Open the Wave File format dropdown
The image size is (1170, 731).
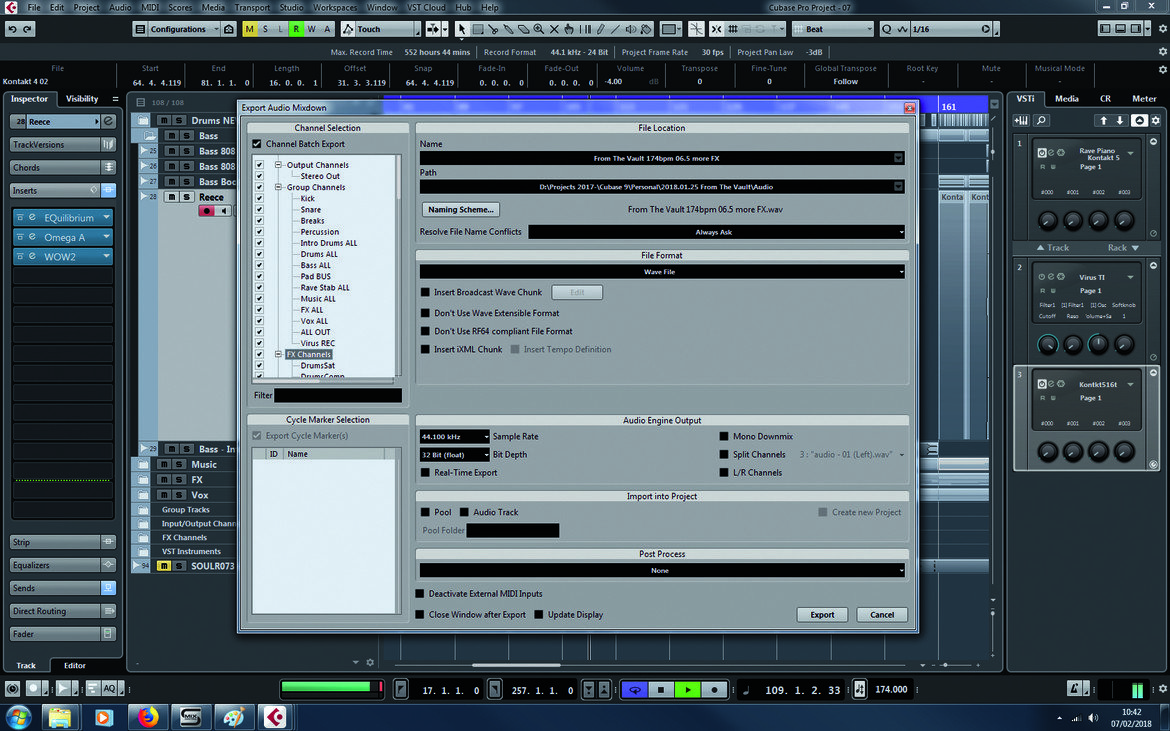(x=662, y=272)
